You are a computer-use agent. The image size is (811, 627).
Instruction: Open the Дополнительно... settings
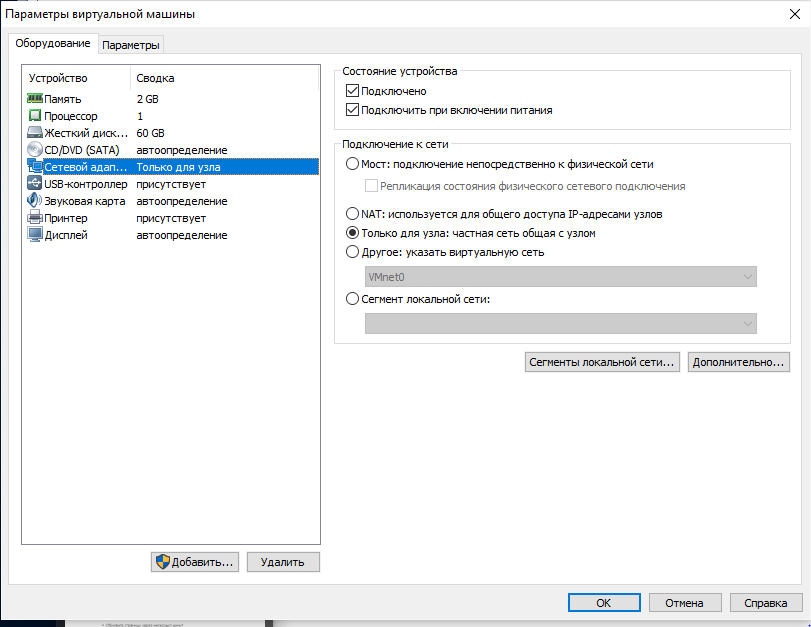(739, 362)
